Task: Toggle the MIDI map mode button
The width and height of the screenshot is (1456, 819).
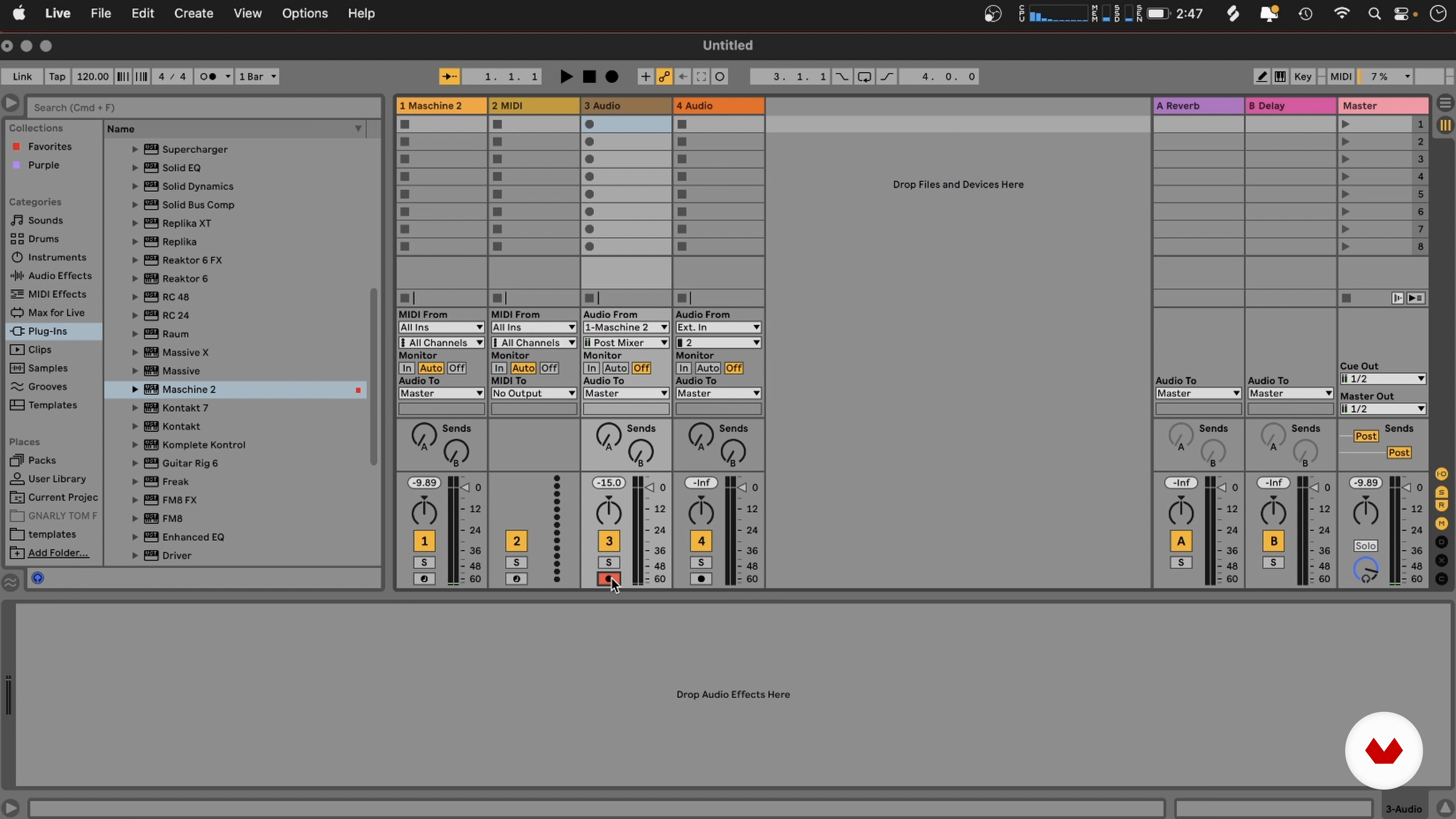Action: (1341, 76)
